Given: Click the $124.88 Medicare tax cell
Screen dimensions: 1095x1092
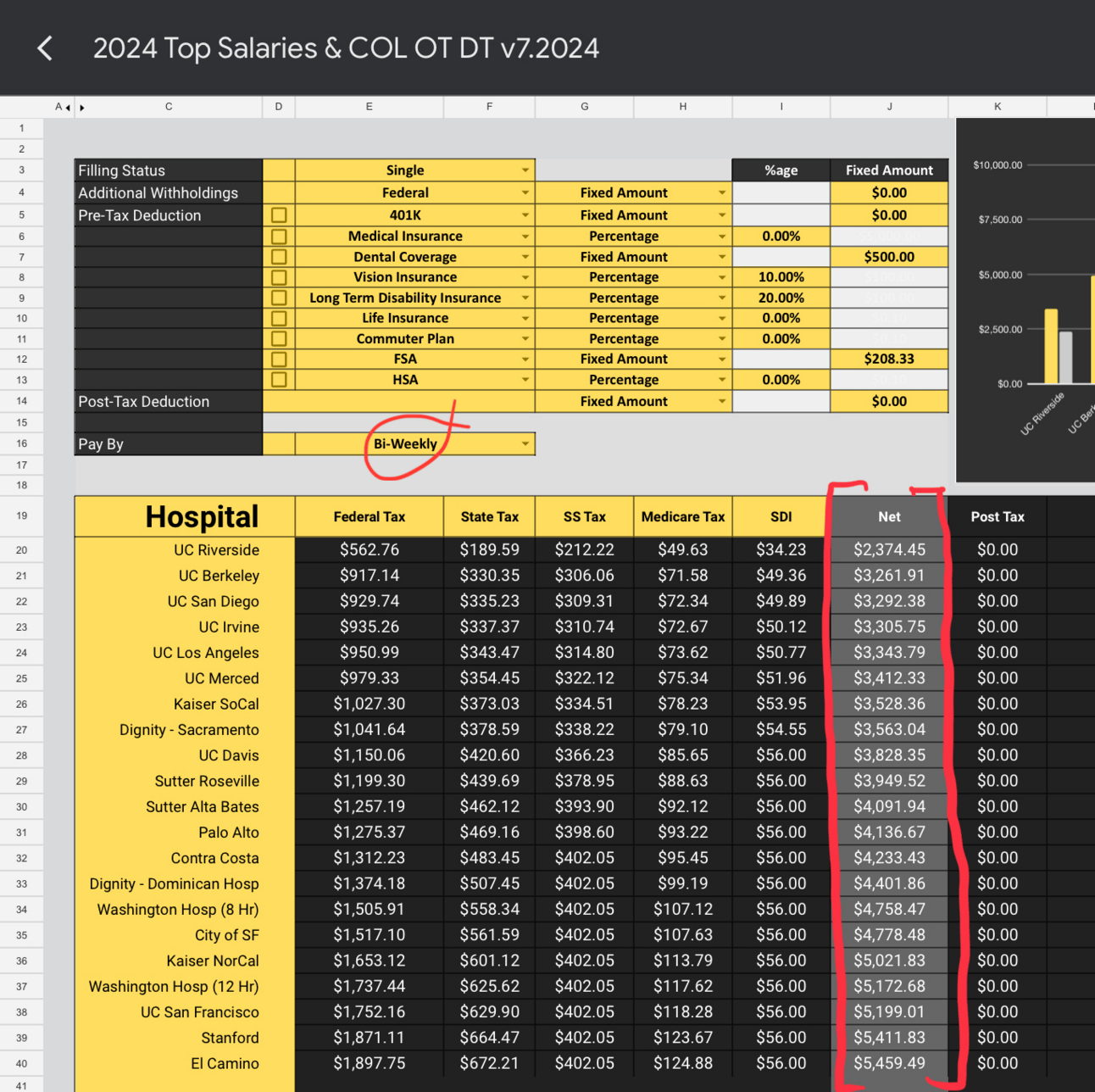Looking at the screenshot, I should [x=683, y=1063].
